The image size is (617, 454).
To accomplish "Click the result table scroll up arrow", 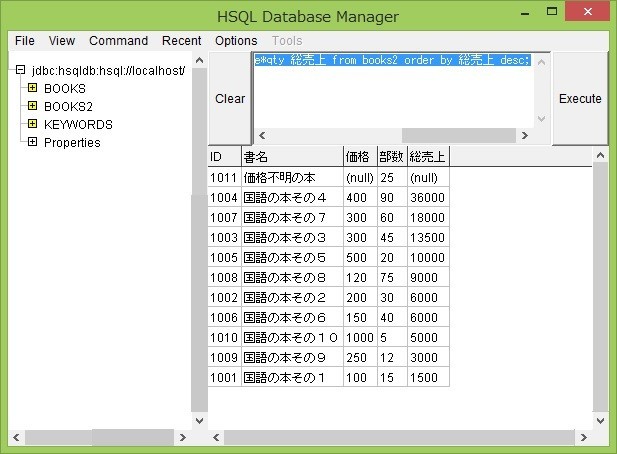I will [600, 155].
